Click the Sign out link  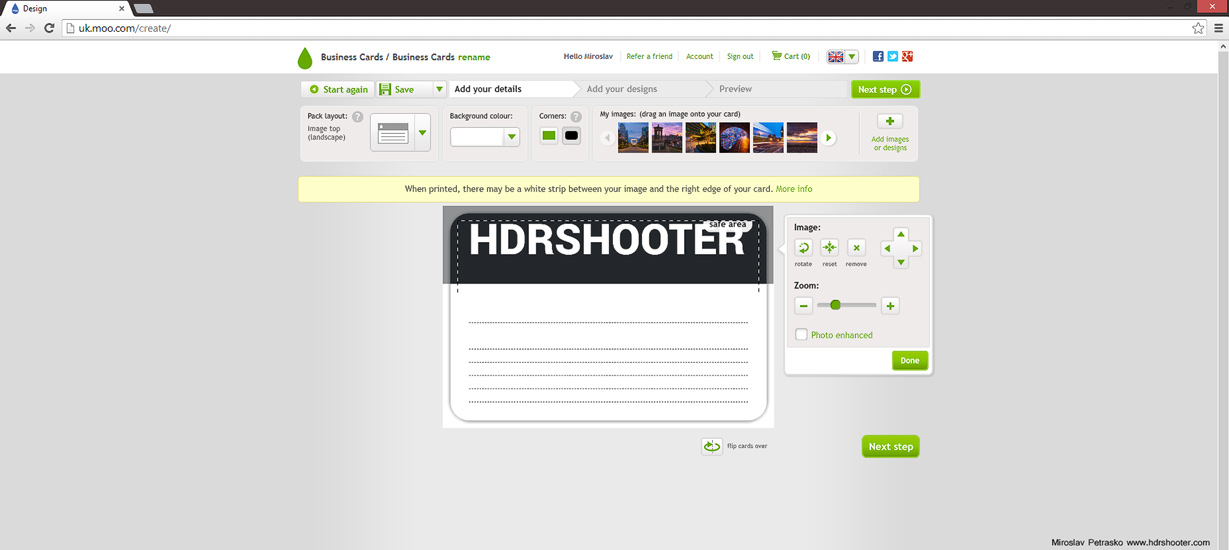pyautogui.click(x=740, y=56)
